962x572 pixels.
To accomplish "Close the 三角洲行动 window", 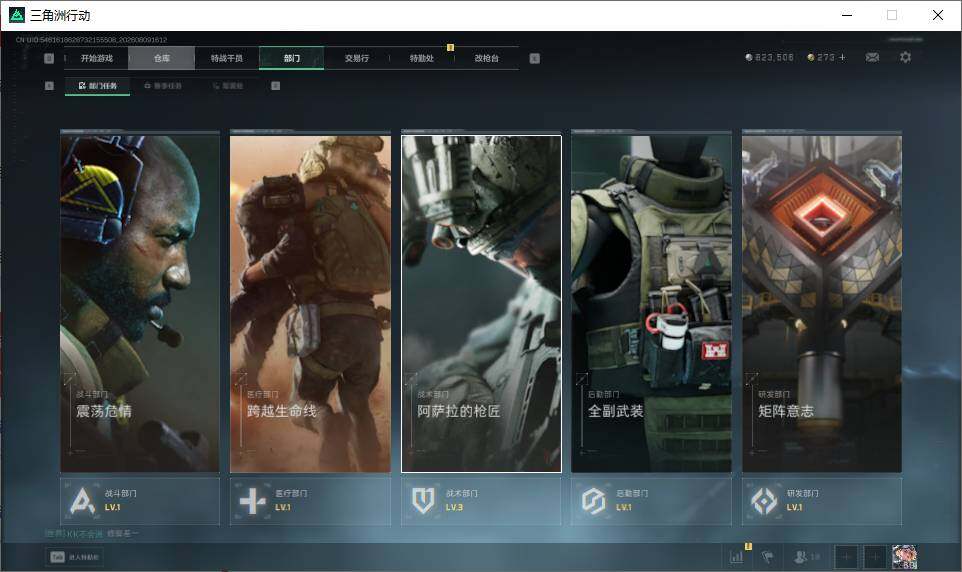I will point(937,15).
